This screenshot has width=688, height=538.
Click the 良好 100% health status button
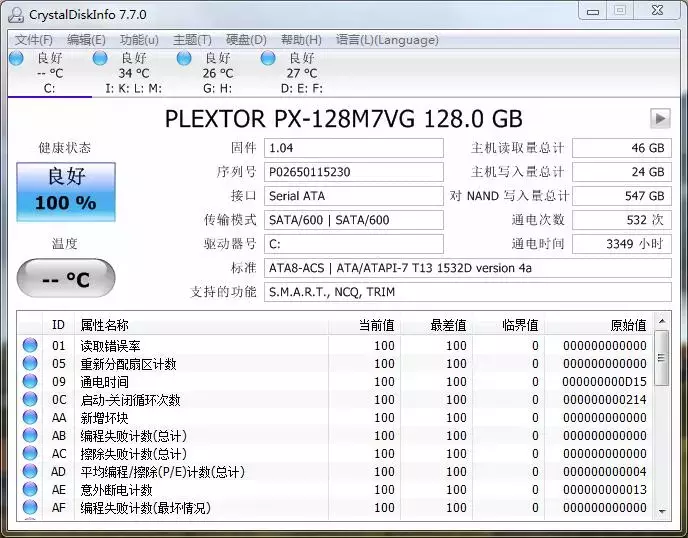66,190
